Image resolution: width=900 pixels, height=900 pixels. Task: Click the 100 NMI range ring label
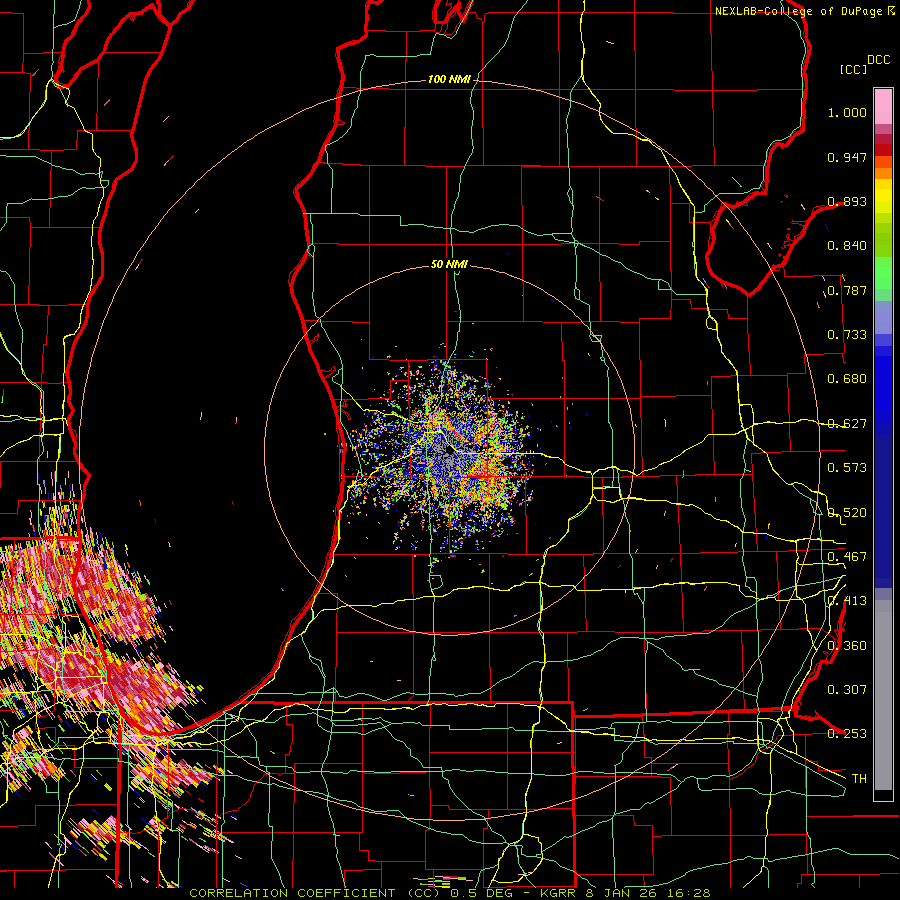[x=449, y=79]
